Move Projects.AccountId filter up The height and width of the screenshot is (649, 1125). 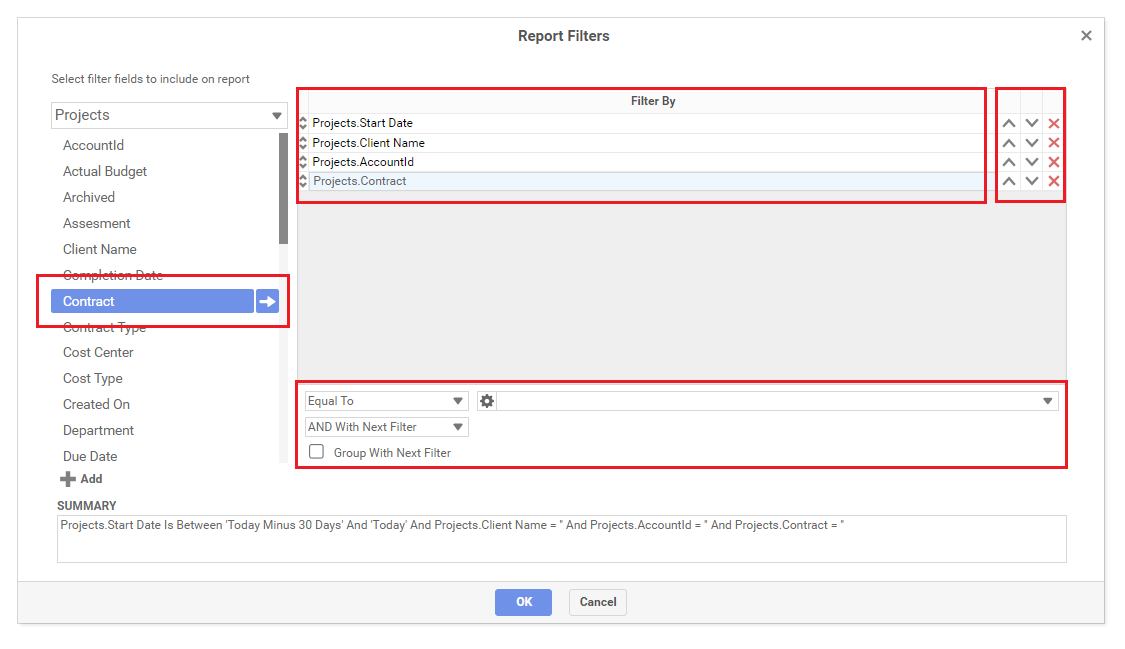tap(1009, 162)
